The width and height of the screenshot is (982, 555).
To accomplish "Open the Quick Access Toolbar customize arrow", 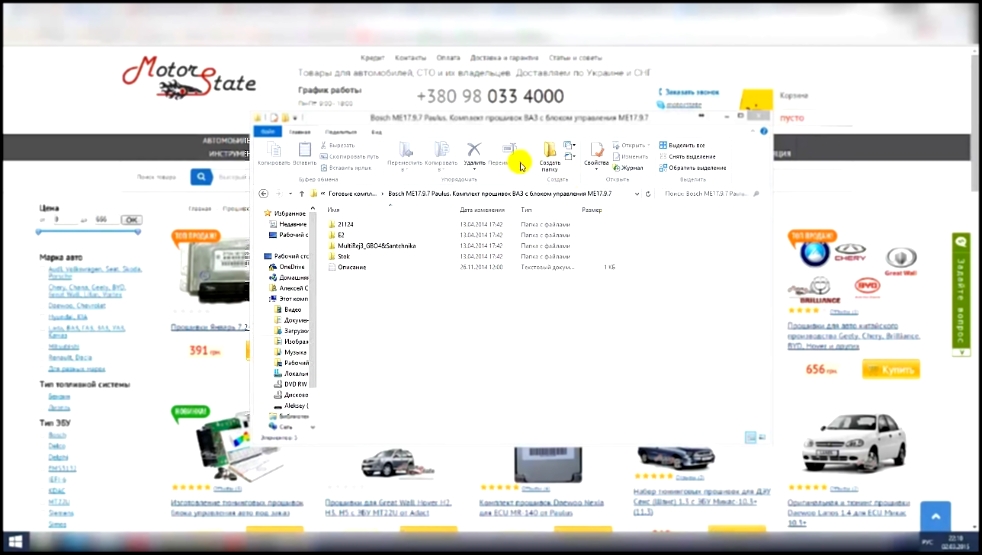I will point(295,118).
